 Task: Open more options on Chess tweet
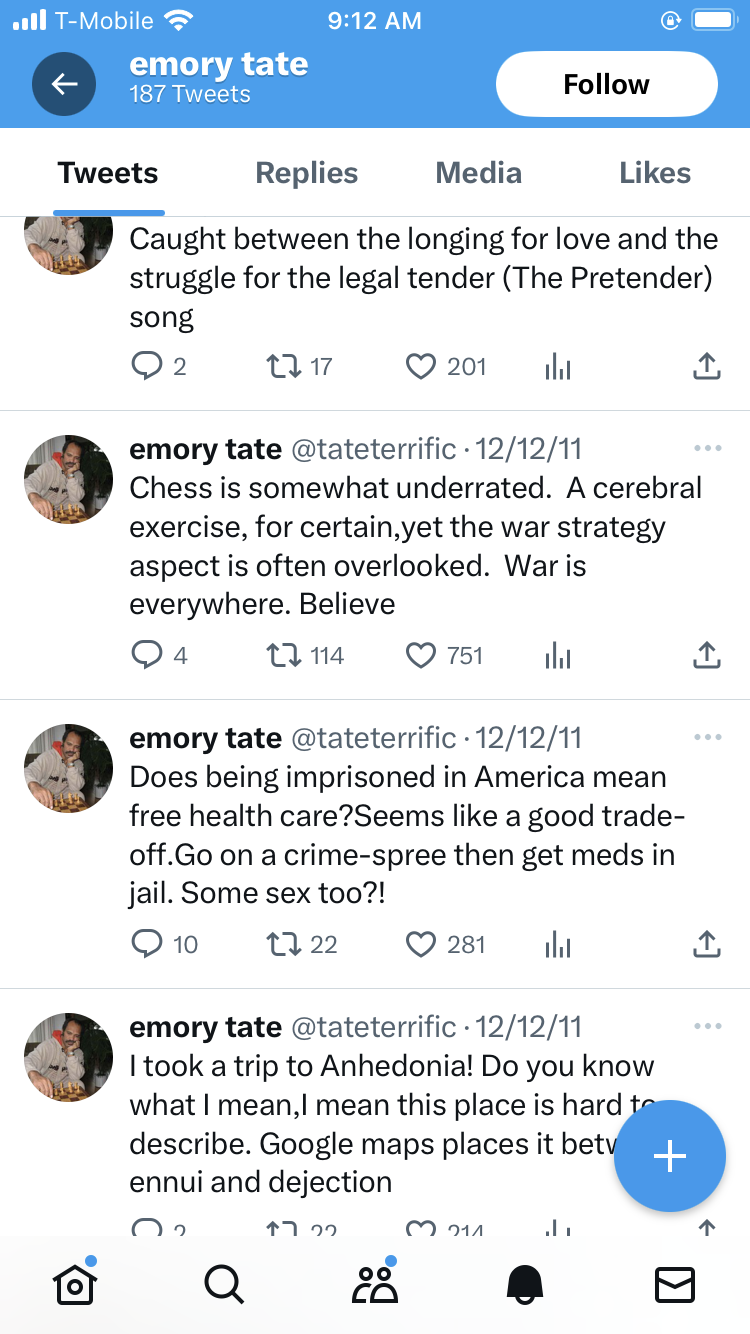(706, 449)
